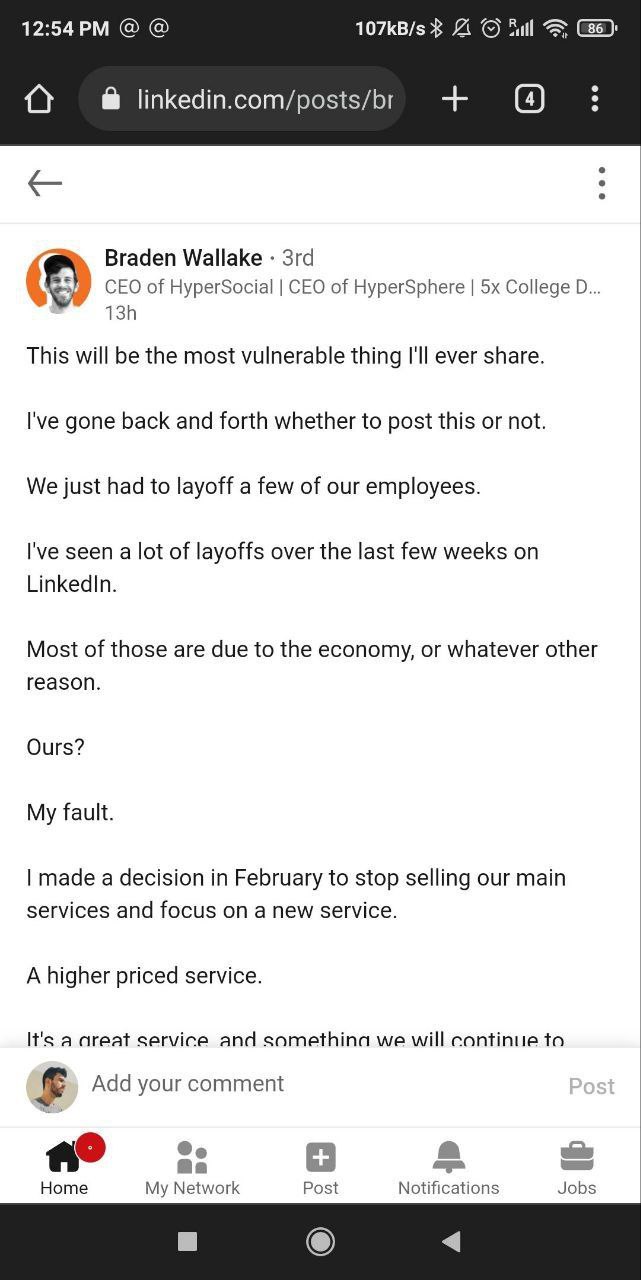Open the browser three-dot menu
Screen dimensions: 641x1280
[595, 98]
